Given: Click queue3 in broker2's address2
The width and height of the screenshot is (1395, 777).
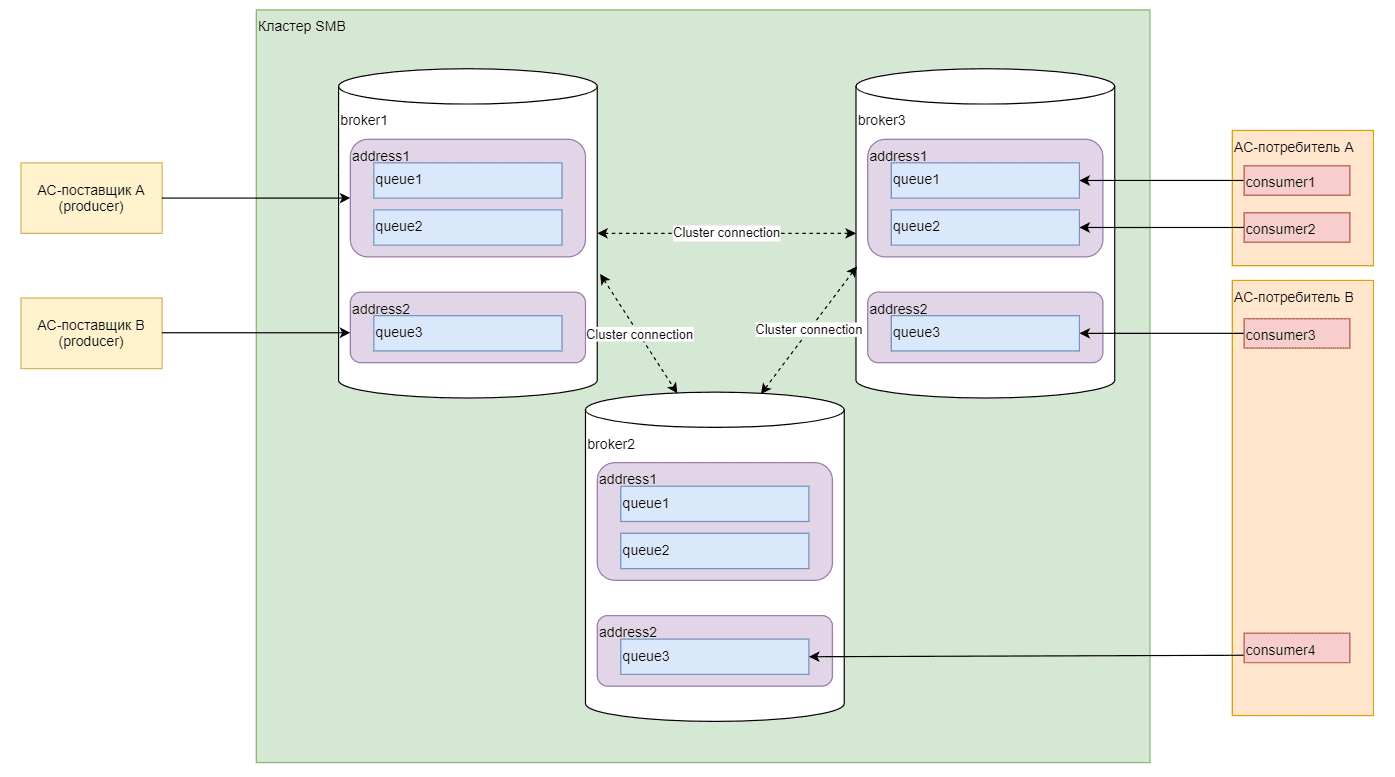Looking at the screenshot, I should [x=714, y=657].
